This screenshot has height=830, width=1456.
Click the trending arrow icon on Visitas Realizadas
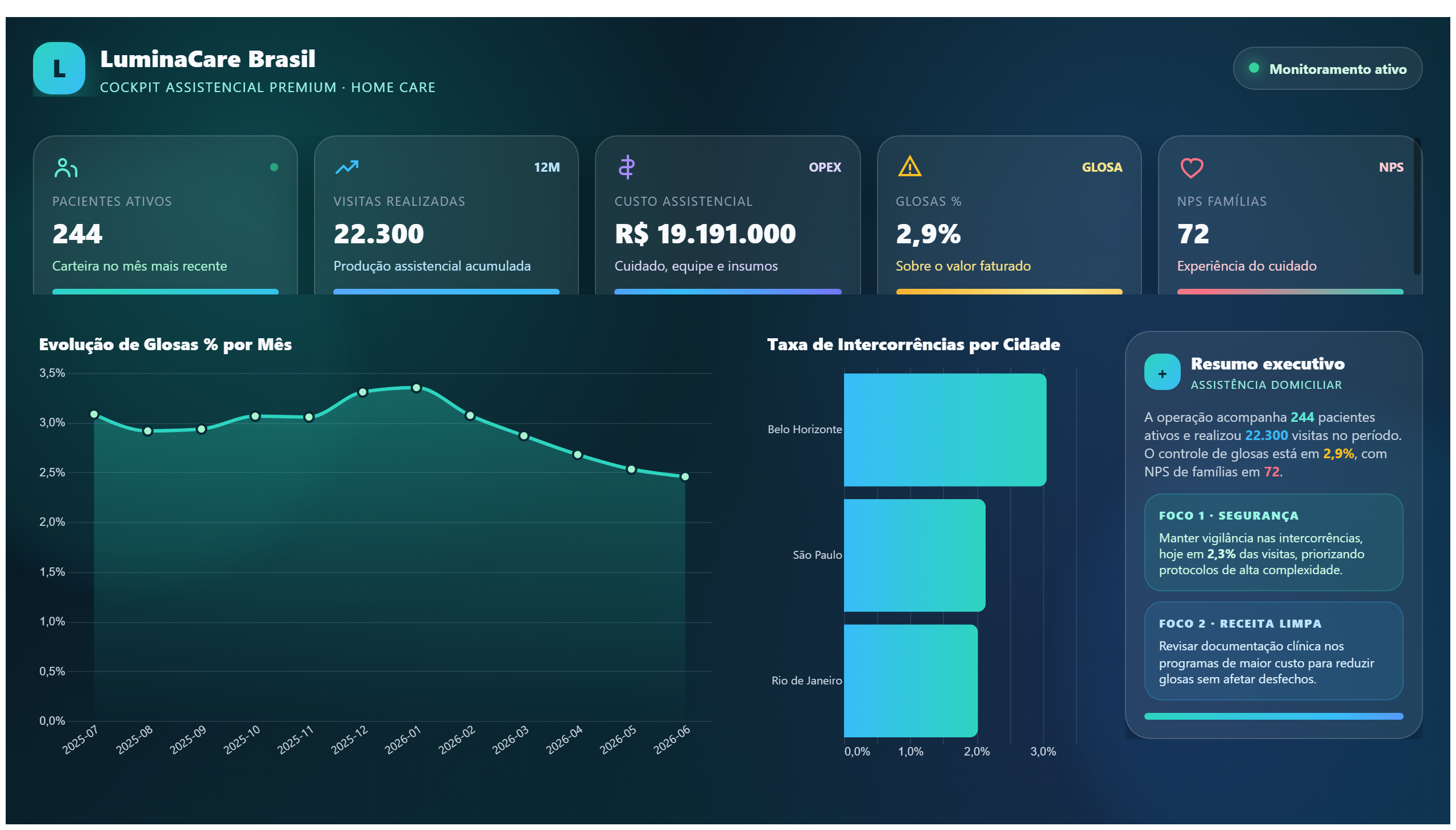click(347, 168)
